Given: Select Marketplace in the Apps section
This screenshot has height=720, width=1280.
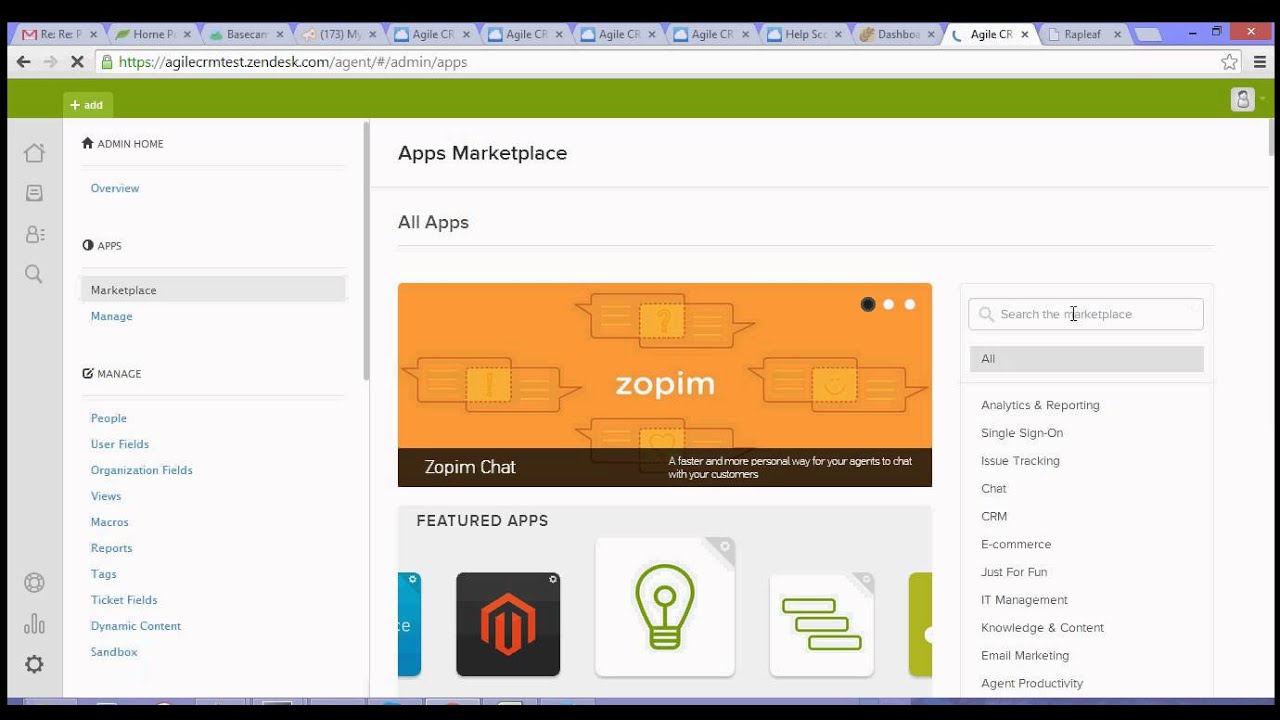Looking at the screenshot, I should point(213,290).
